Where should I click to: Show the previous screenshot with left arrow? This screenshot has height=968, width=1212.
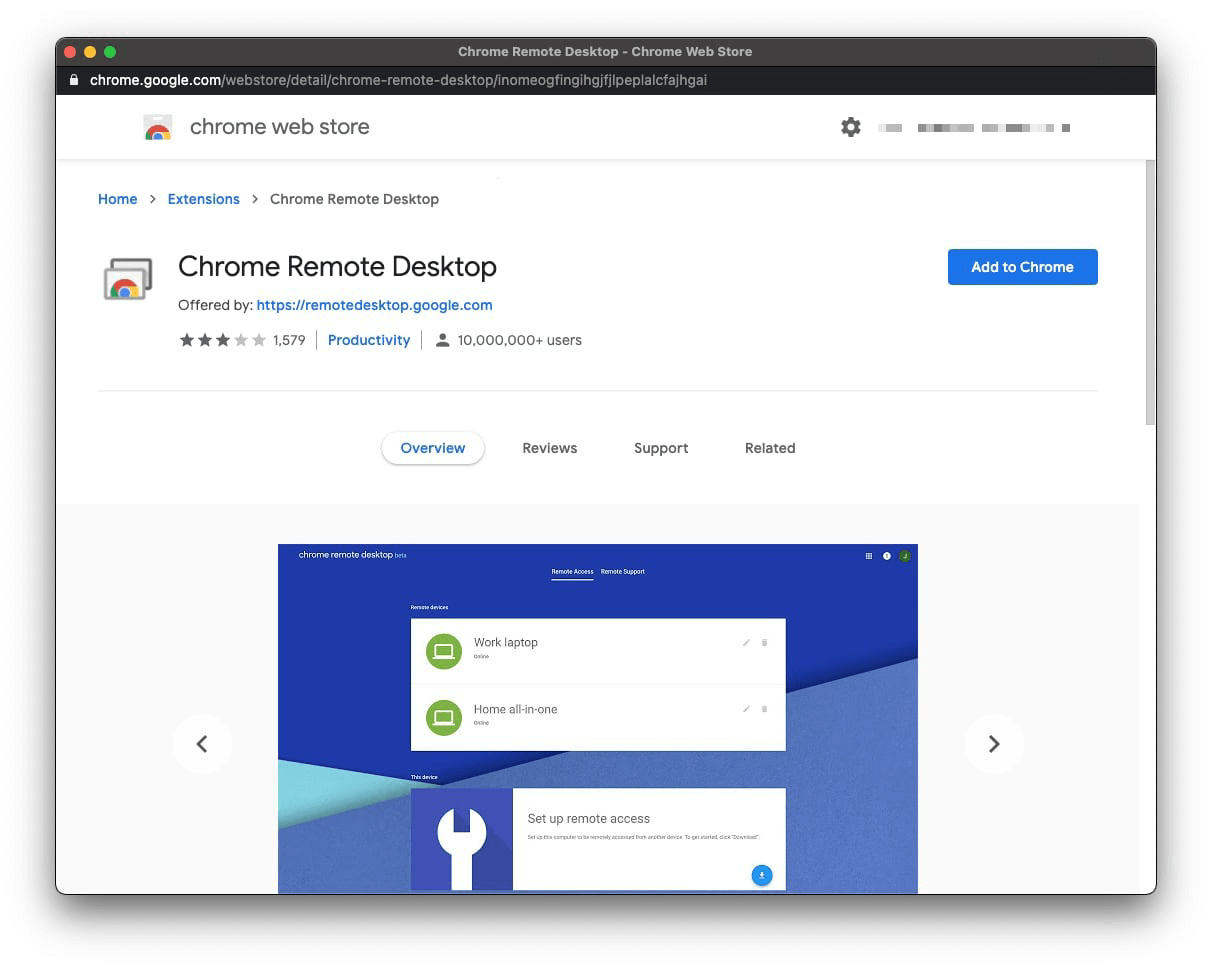(202, 743)
